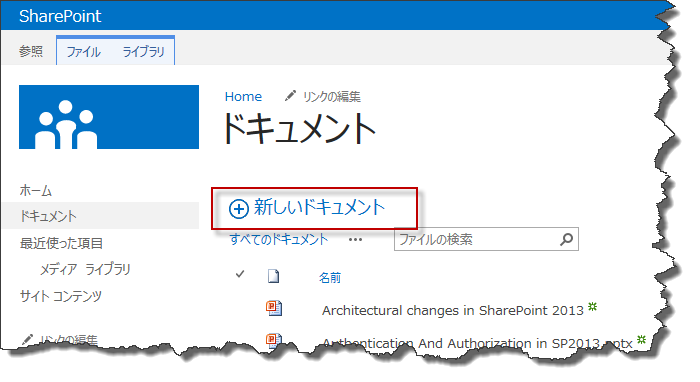Click the 新しいドキュメント link
700x382 pixels.
(x=319, y=208)
